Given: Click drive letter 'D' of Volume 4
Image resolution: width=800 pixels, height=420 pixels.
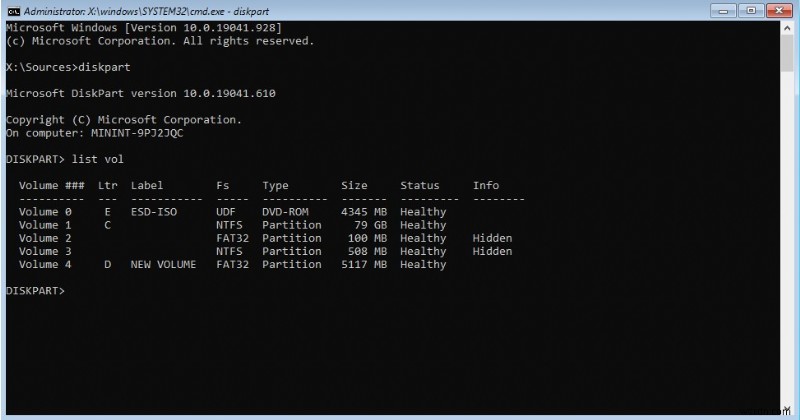Looking at the screenshot, I should coord(107,264).
